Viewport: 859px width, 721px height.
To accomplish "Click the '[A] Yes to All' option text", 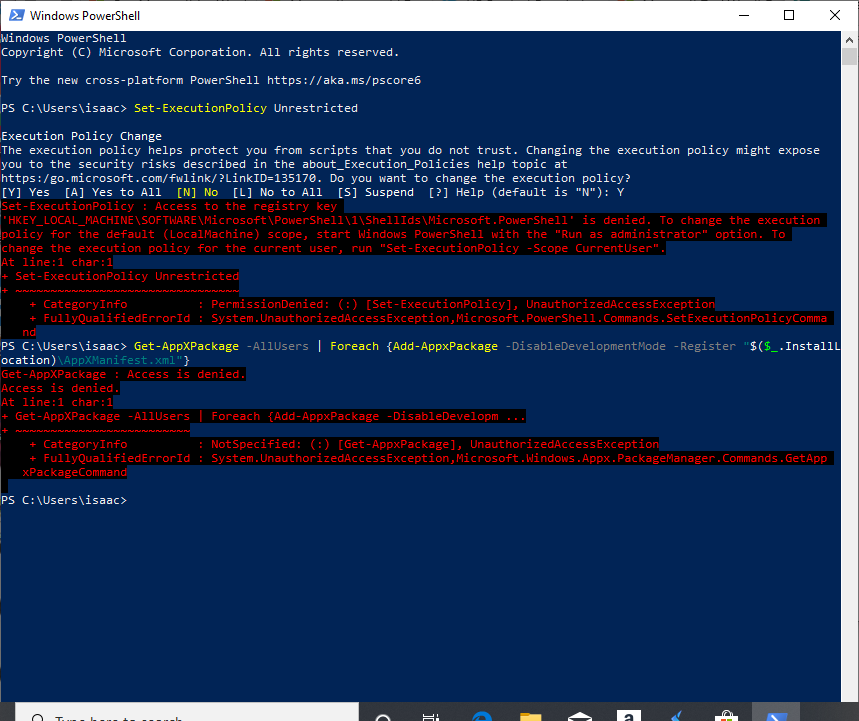I will coord(113,192).
